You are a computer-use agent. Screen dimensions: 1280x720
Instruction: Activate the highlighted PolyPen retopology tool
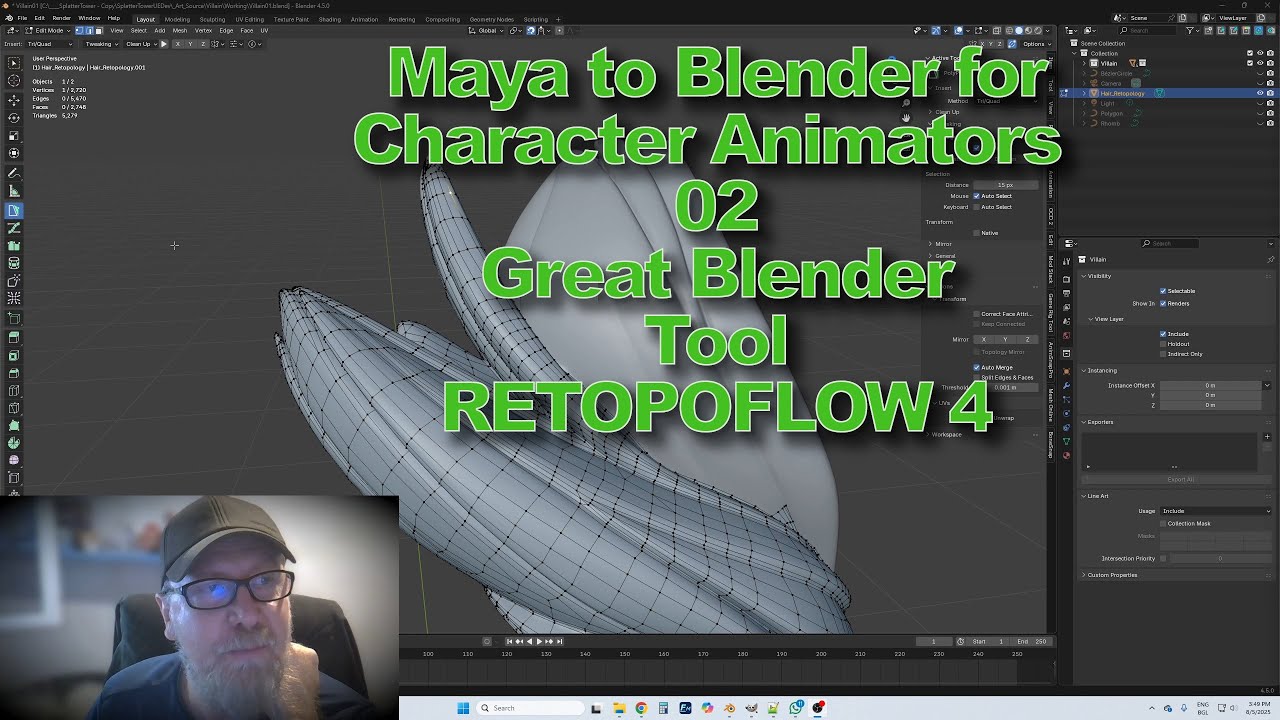(14, 210)
